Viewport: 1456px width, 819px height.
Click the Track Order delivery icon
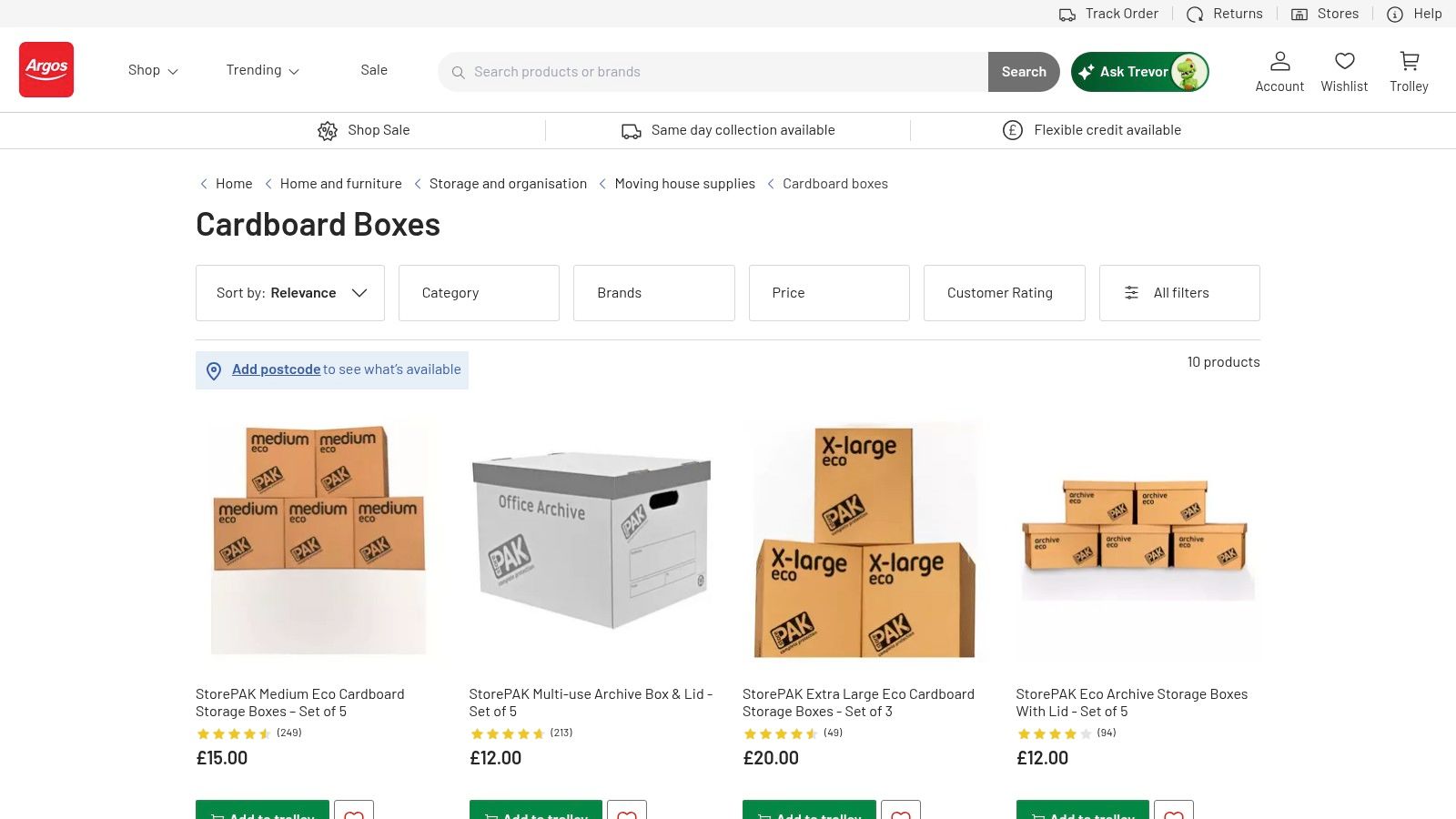point(1067,14)
